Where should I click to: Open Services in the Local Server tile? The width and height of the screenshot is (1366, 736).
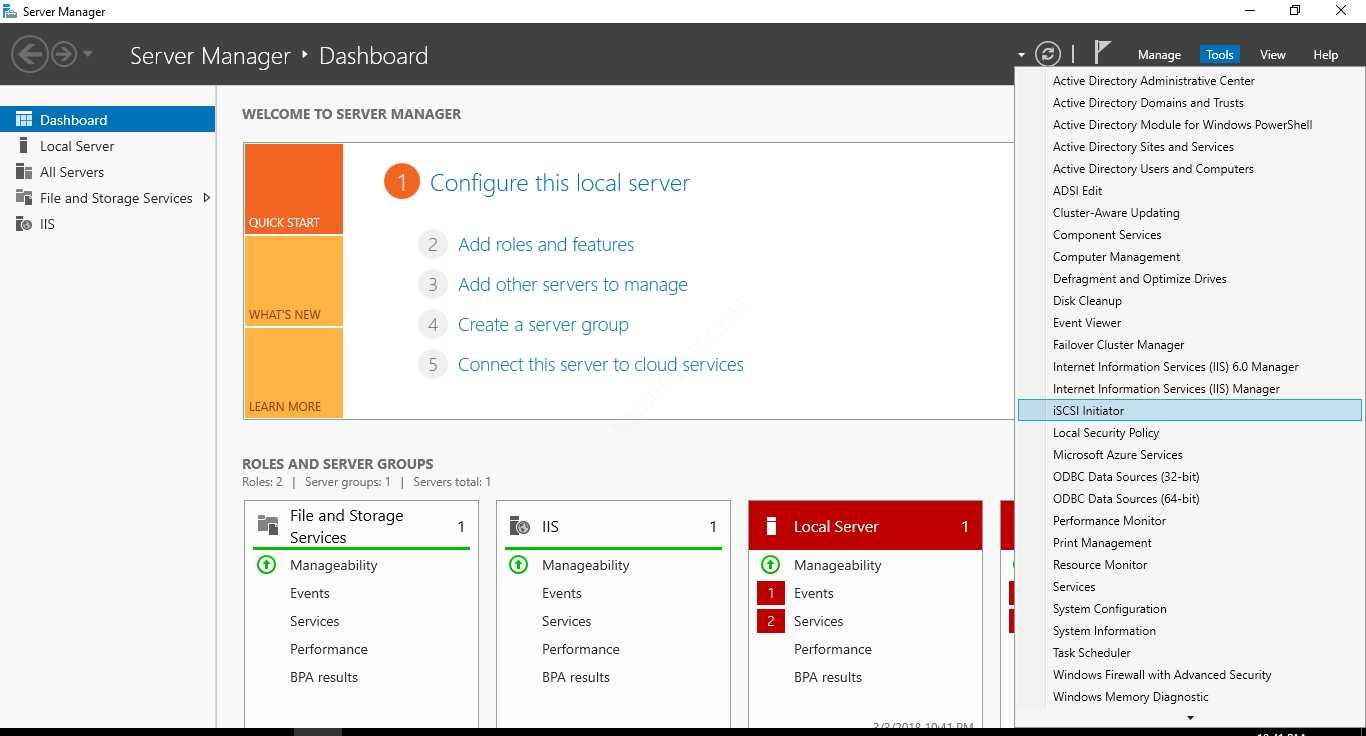pos(819,621)
